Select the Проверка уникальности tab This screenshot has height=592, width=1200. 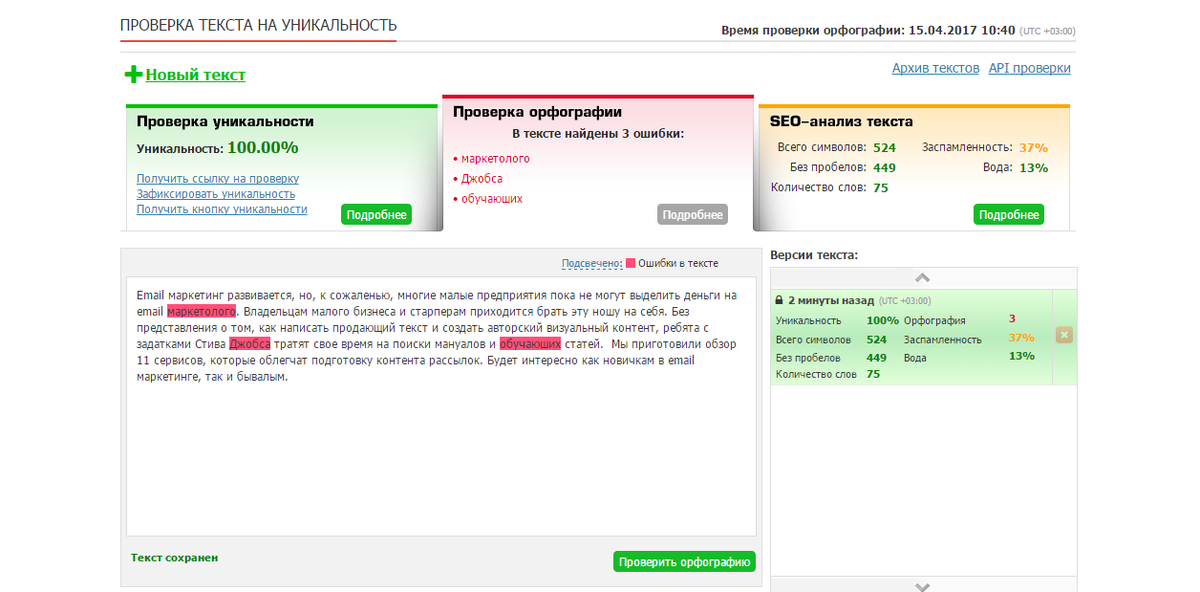tap(225, 122)
